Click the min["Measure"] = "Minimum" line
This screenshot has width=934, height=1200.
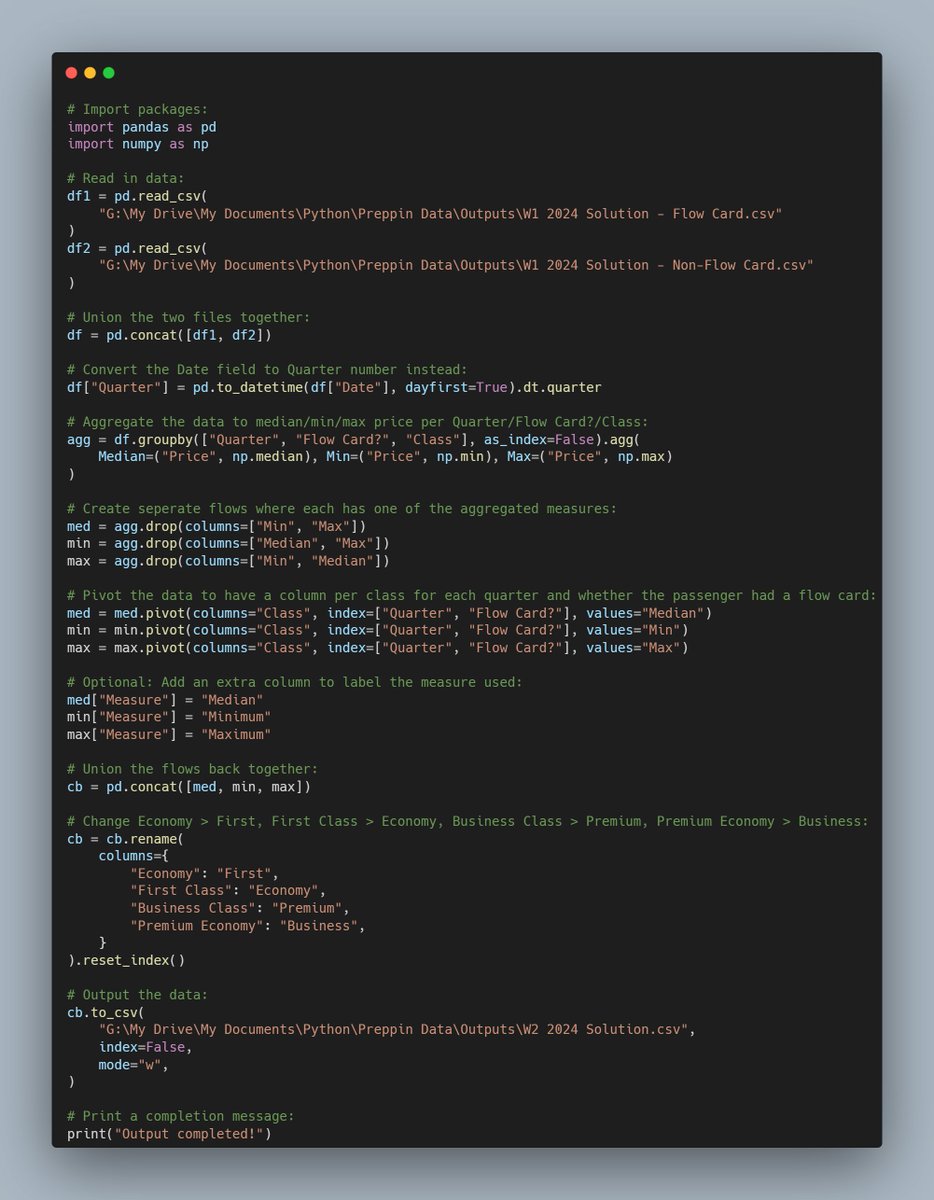(169, 717)
